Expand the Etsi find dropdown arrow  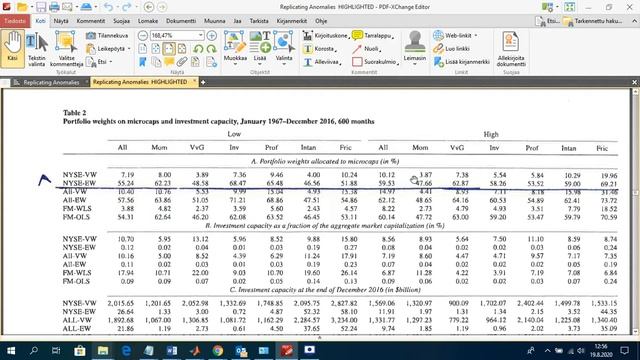coord(111,62)
